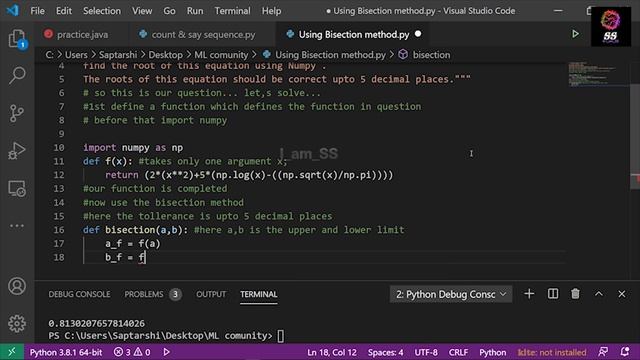Open the Help menu
The image size is (640, 360).
271,11
